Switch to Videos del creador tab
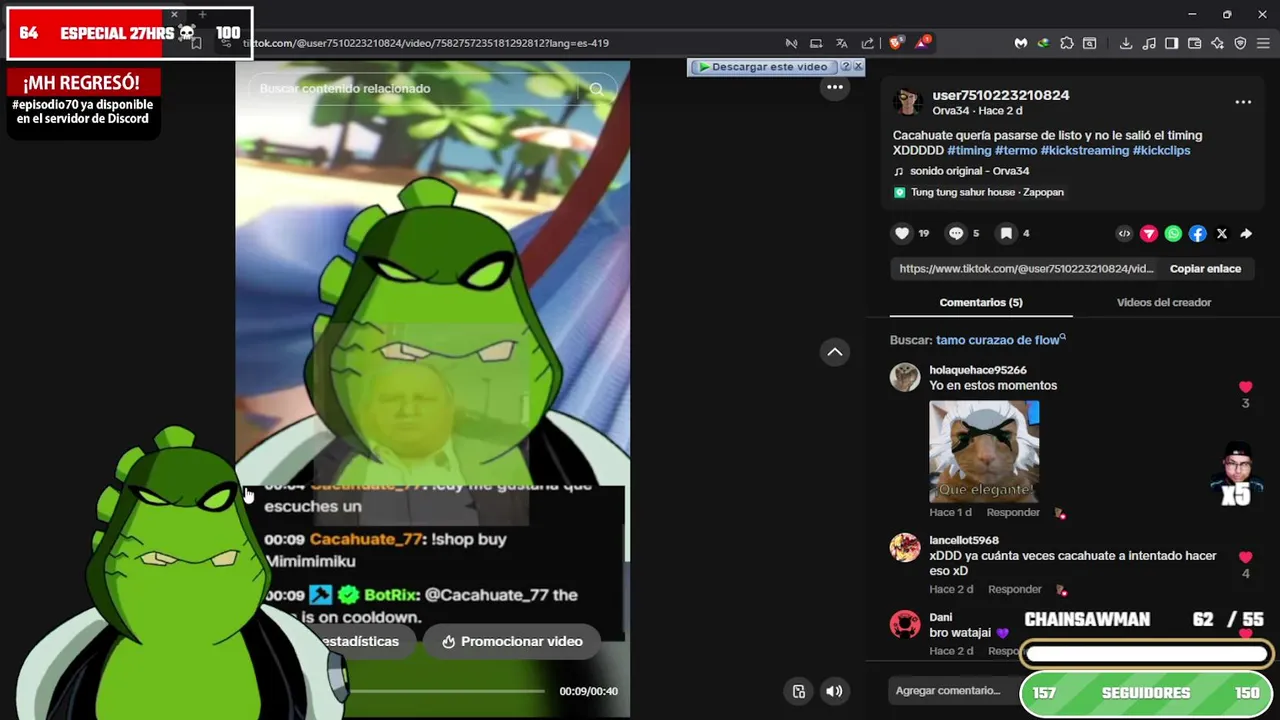The height and width of the screenshot is (720, 1280). (x=1164, y=302)
